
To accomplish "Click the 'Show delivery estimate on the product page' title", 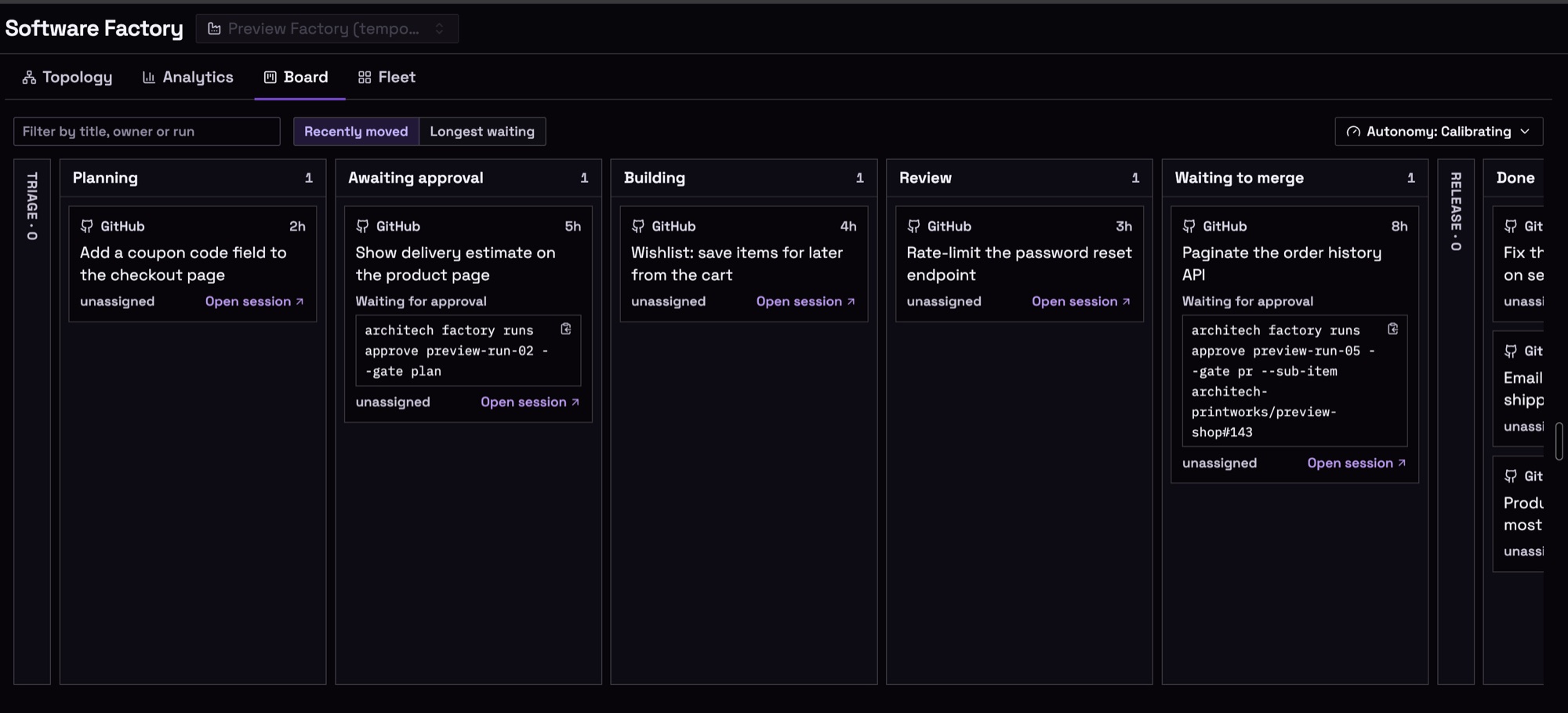I will (x=456, y=264).
